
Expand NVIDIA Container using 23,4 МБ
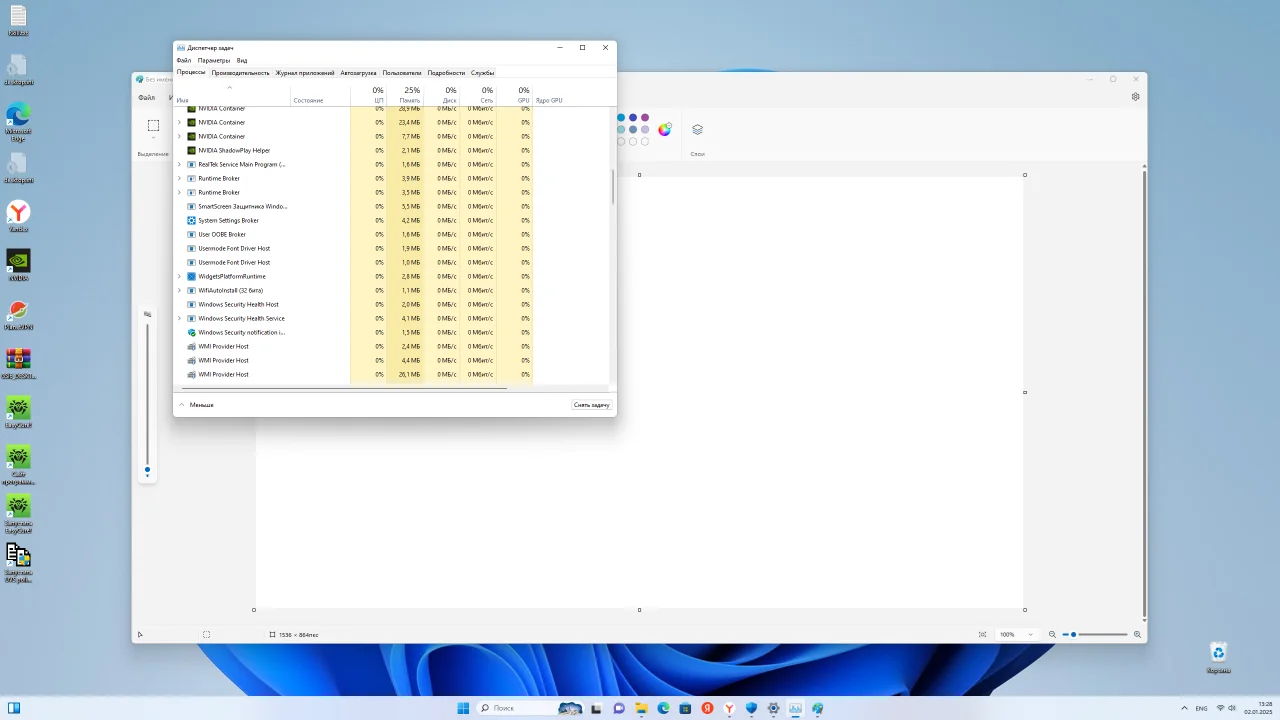(x=179, y=122)
